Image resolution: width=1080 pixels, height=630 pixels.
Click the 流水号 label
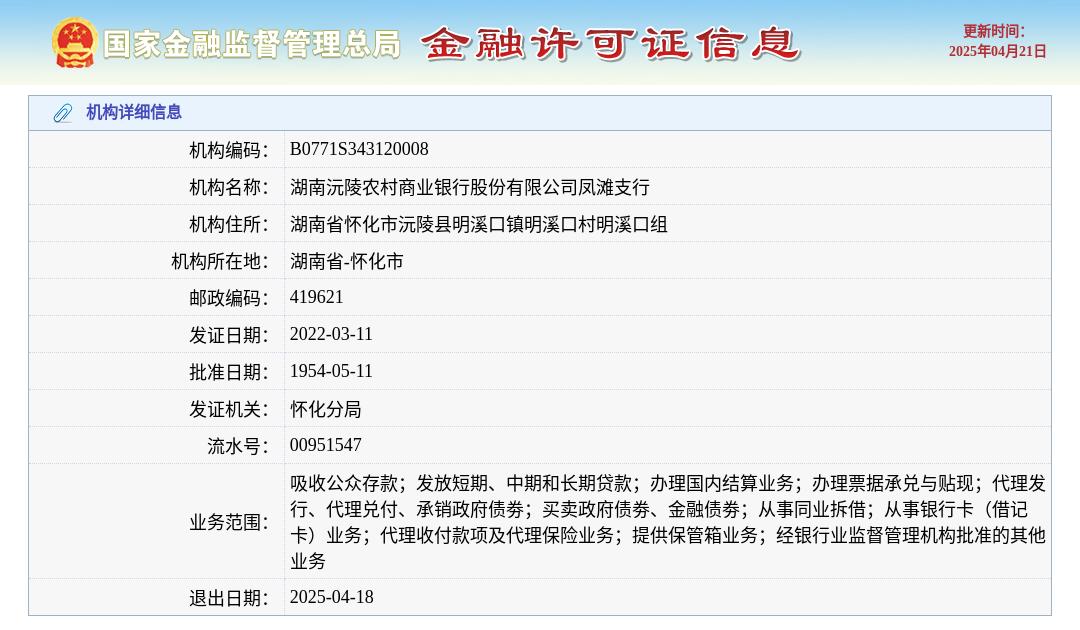coord(238,446)
